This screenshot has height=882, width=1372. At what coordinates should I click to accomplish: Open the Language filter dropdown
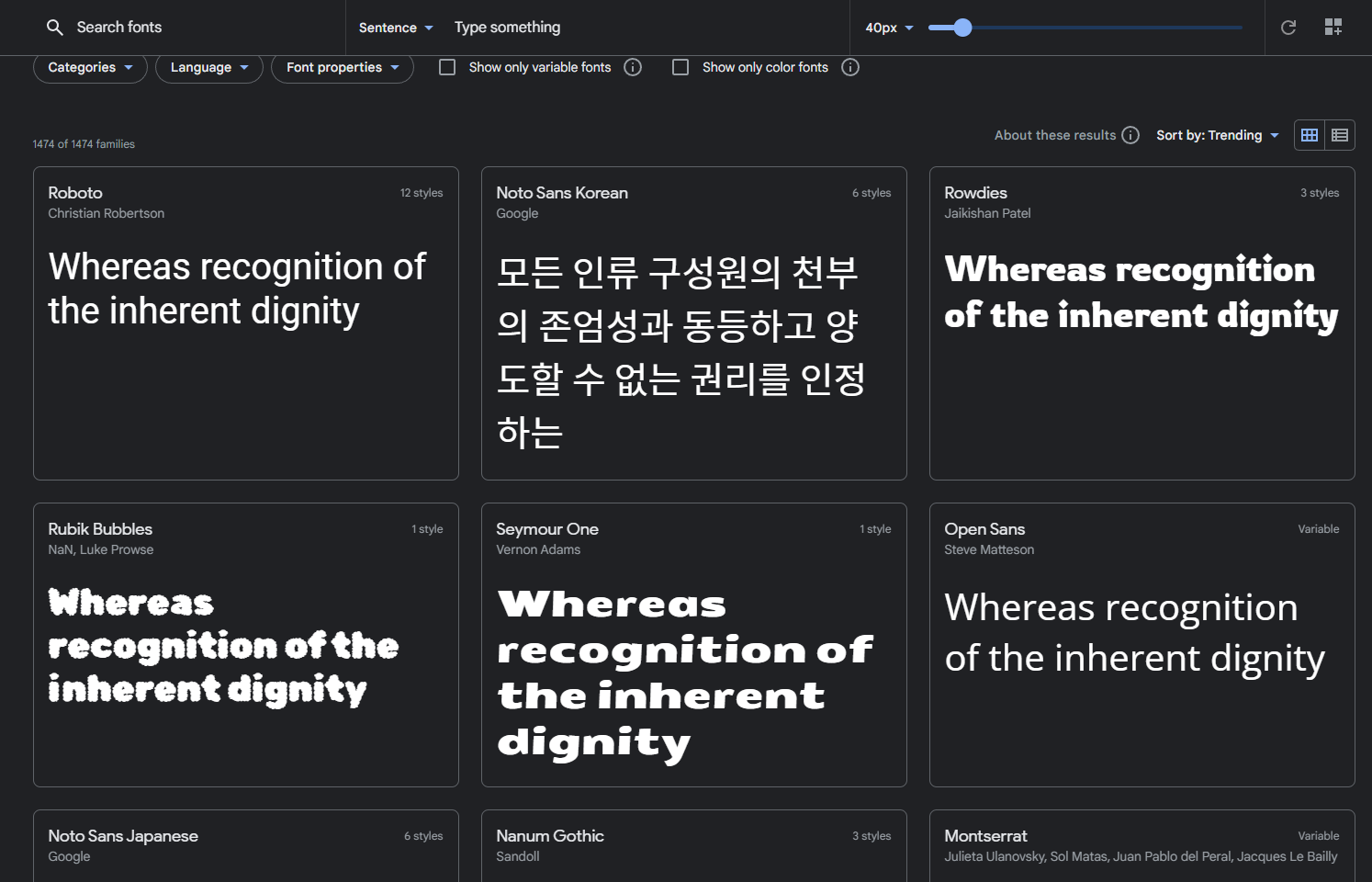point(209,67)
